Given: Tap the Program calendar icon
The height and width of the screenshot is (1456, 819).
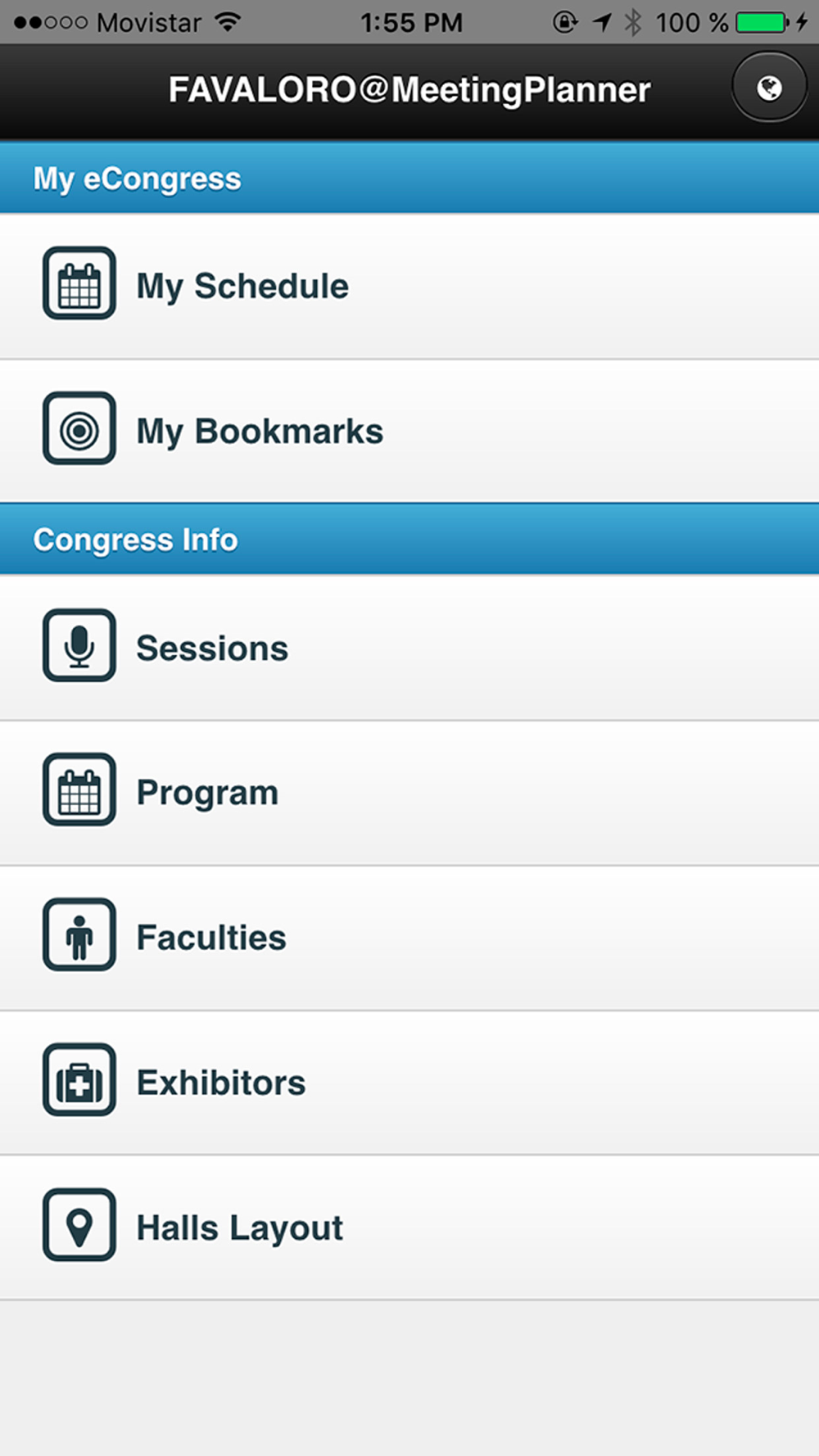Looking at the screenshot, I should coord(79,789).
